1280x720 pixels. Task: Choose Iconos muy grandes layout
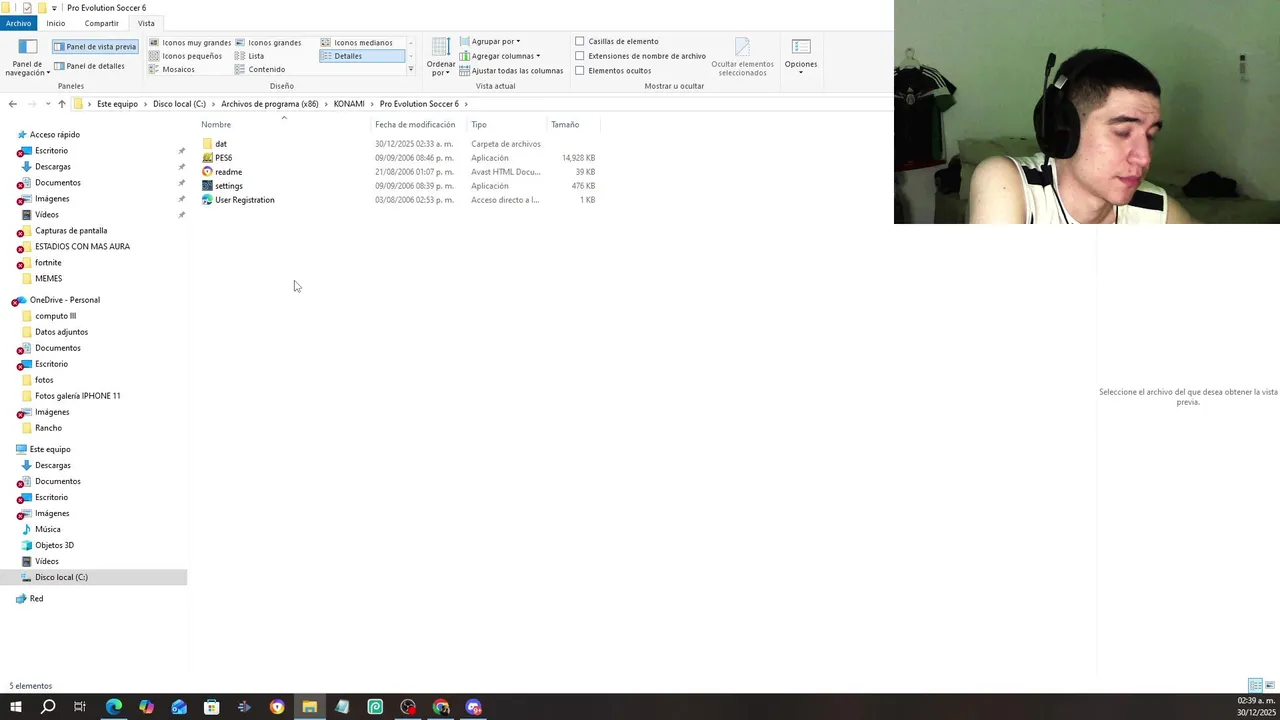pos(190,43)
